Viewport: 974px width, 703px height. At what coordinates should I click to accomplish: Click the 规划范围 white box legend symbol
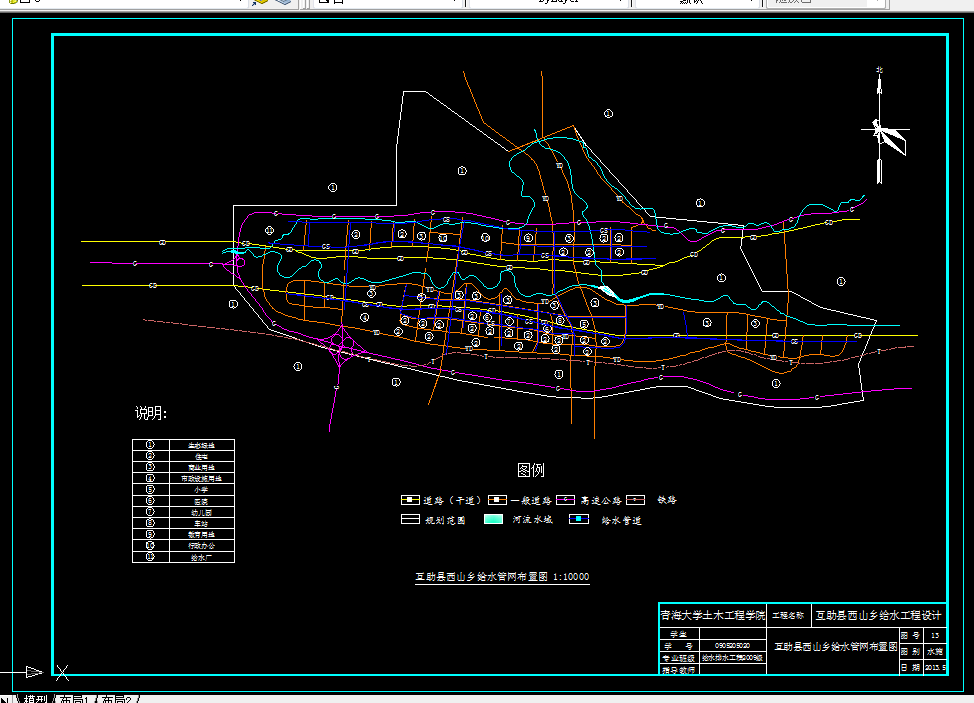(410, 519)
